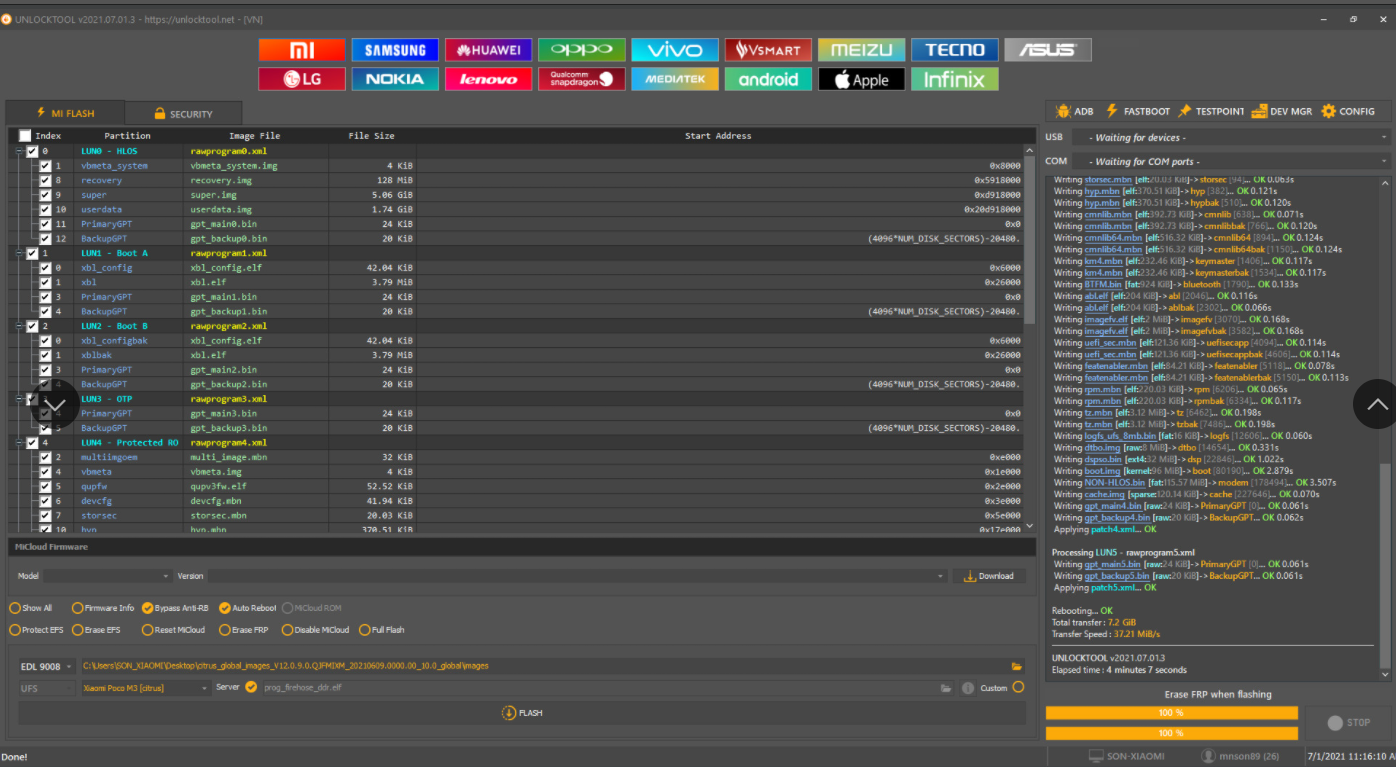Select the vivo brand icon
Screen dimensions: 1396x767
coord(675,50)
